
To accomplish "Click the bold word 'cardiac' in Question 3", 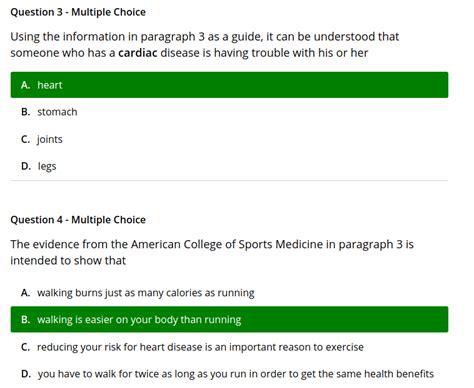I will (138, 53).
